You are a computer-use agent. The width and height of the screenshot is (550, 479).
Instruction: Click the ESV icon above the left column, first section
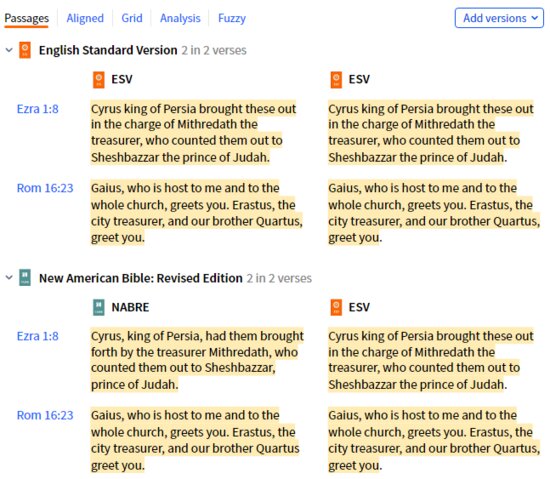pyautogui.click(x=99, y=80)
